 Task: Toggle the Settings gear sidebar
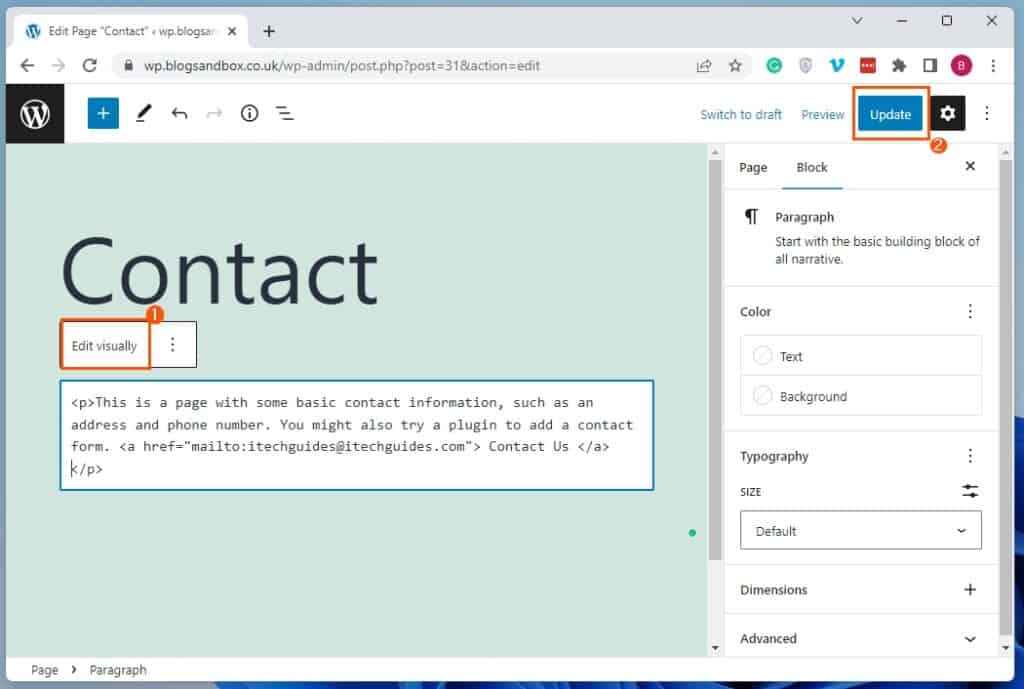(948, 114)
